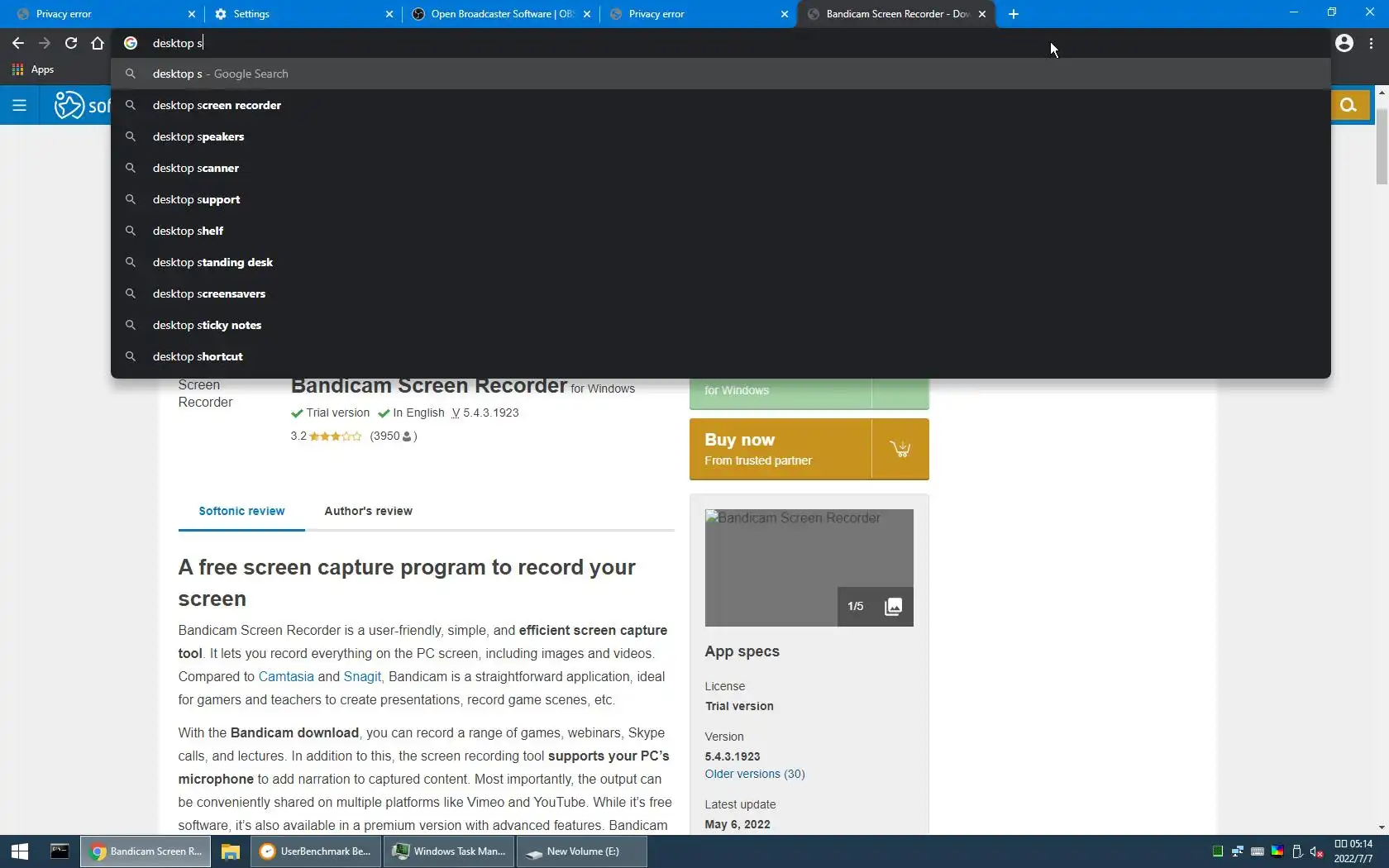Select the Author's review tab

368,512
